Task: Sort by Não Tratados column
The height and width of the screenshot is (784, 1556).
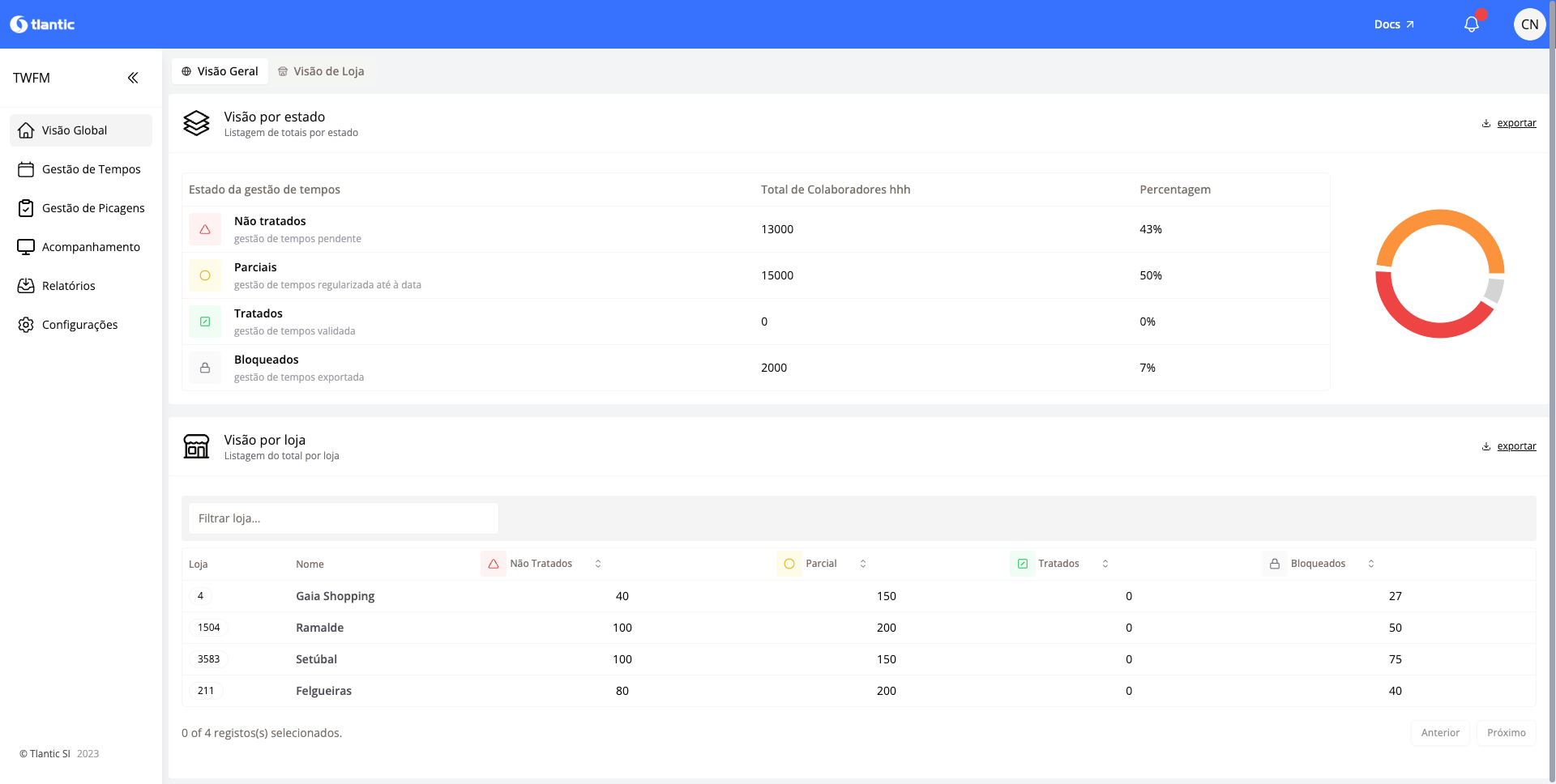Action: click(x=598, y=564)
